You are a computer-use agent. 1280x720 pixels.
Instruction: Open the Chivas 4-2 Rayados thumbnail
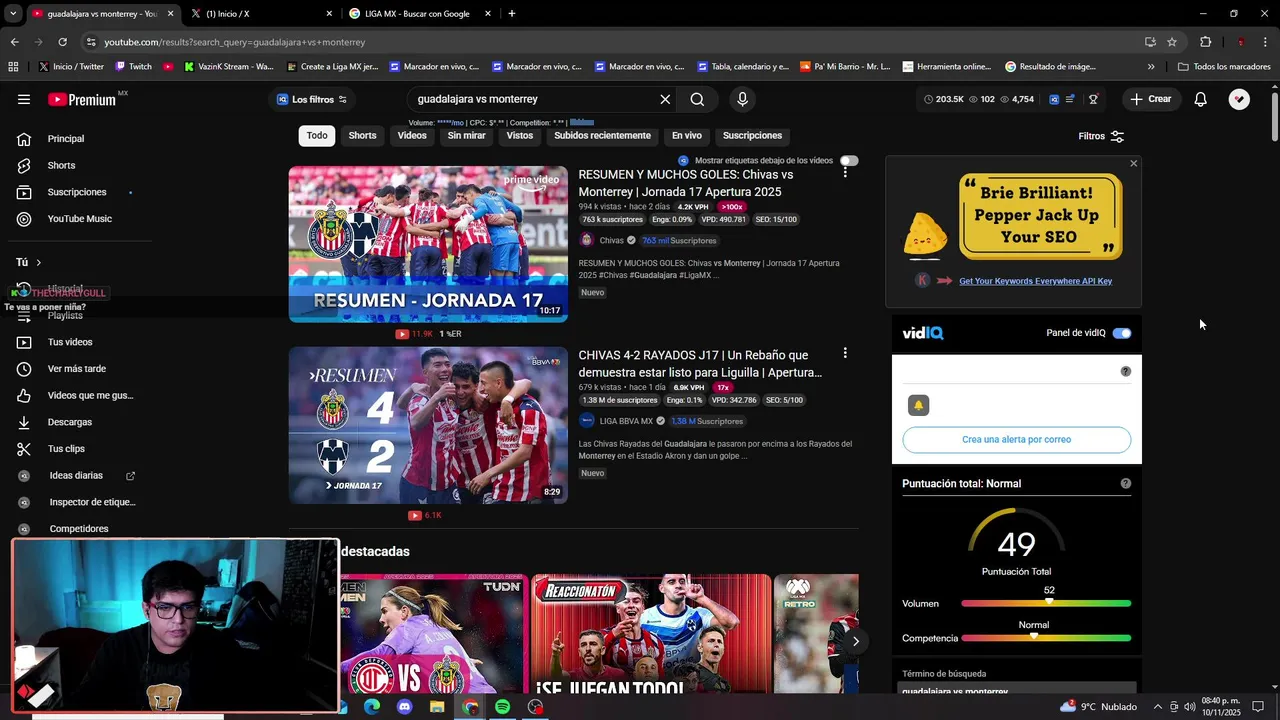click(428, 425)
